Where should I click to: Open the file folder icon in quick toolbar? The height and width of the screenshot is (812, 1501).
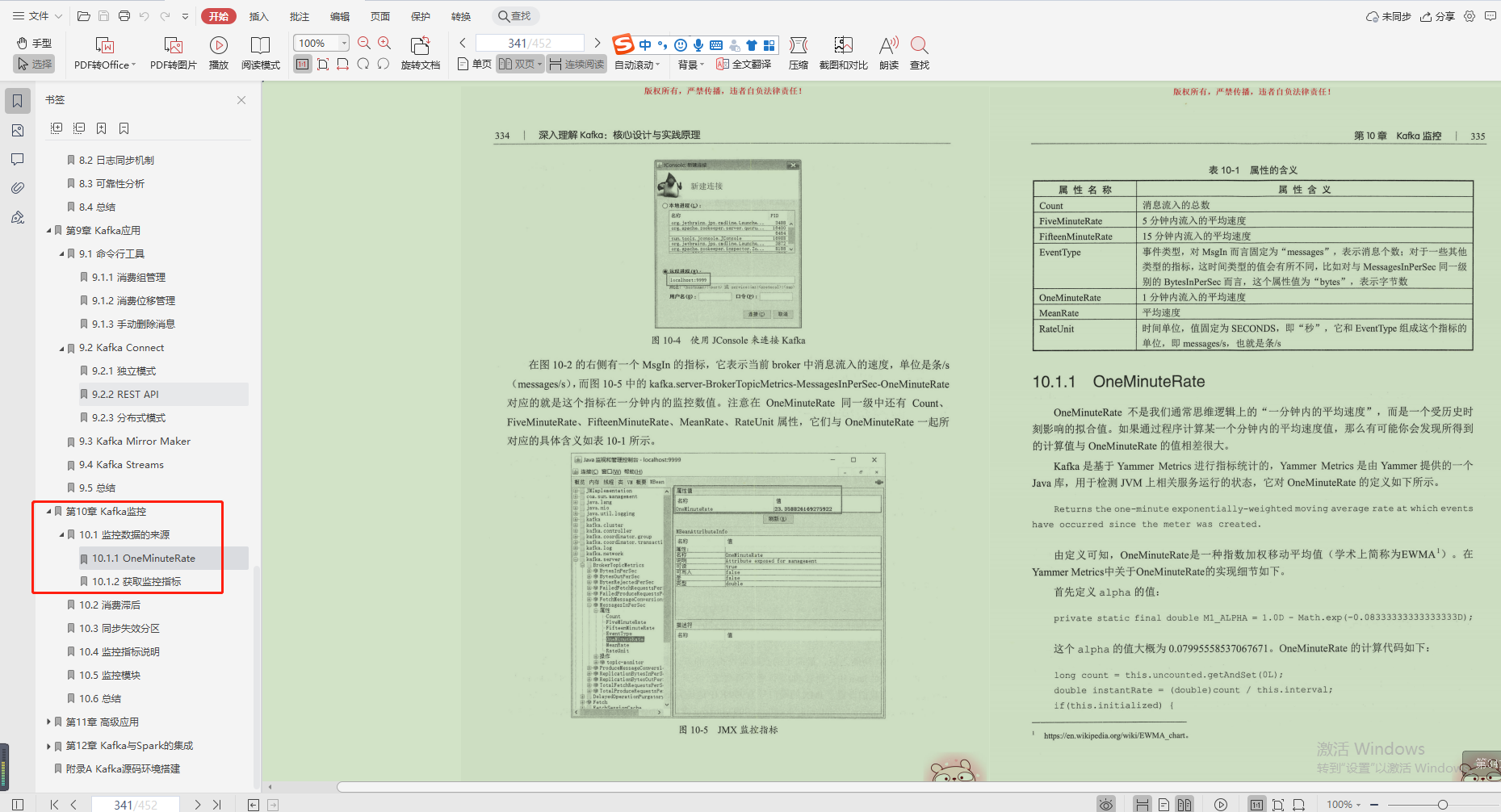coord(83,16)
